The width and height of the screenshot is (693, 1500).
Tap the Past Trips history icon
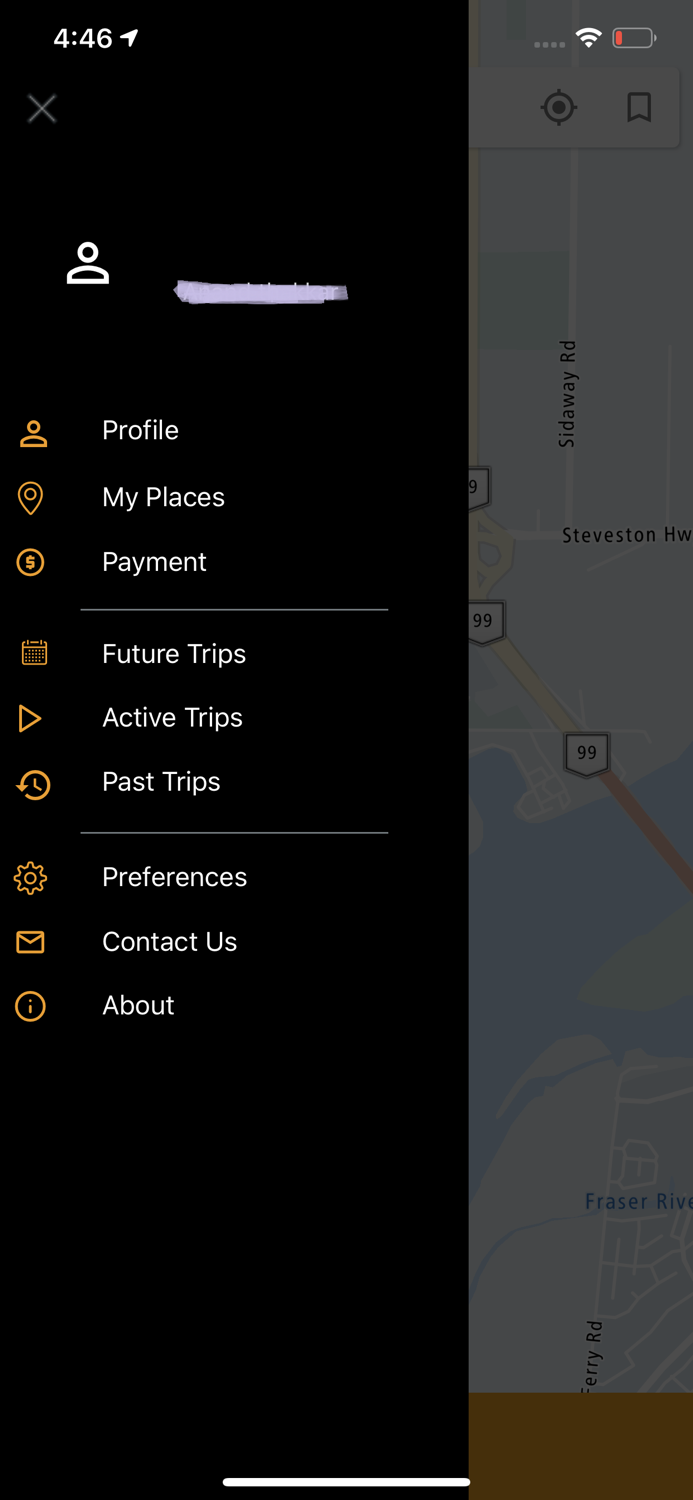pyautogui.click(x=33, y=784)
